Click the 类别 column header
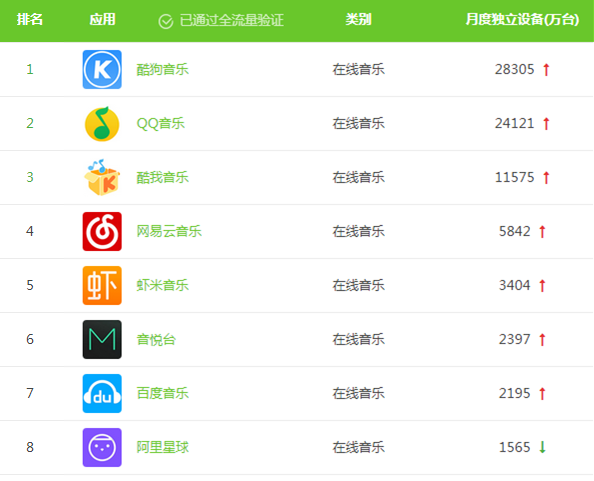Screen dimensions: 594x481 click(358, 19)
